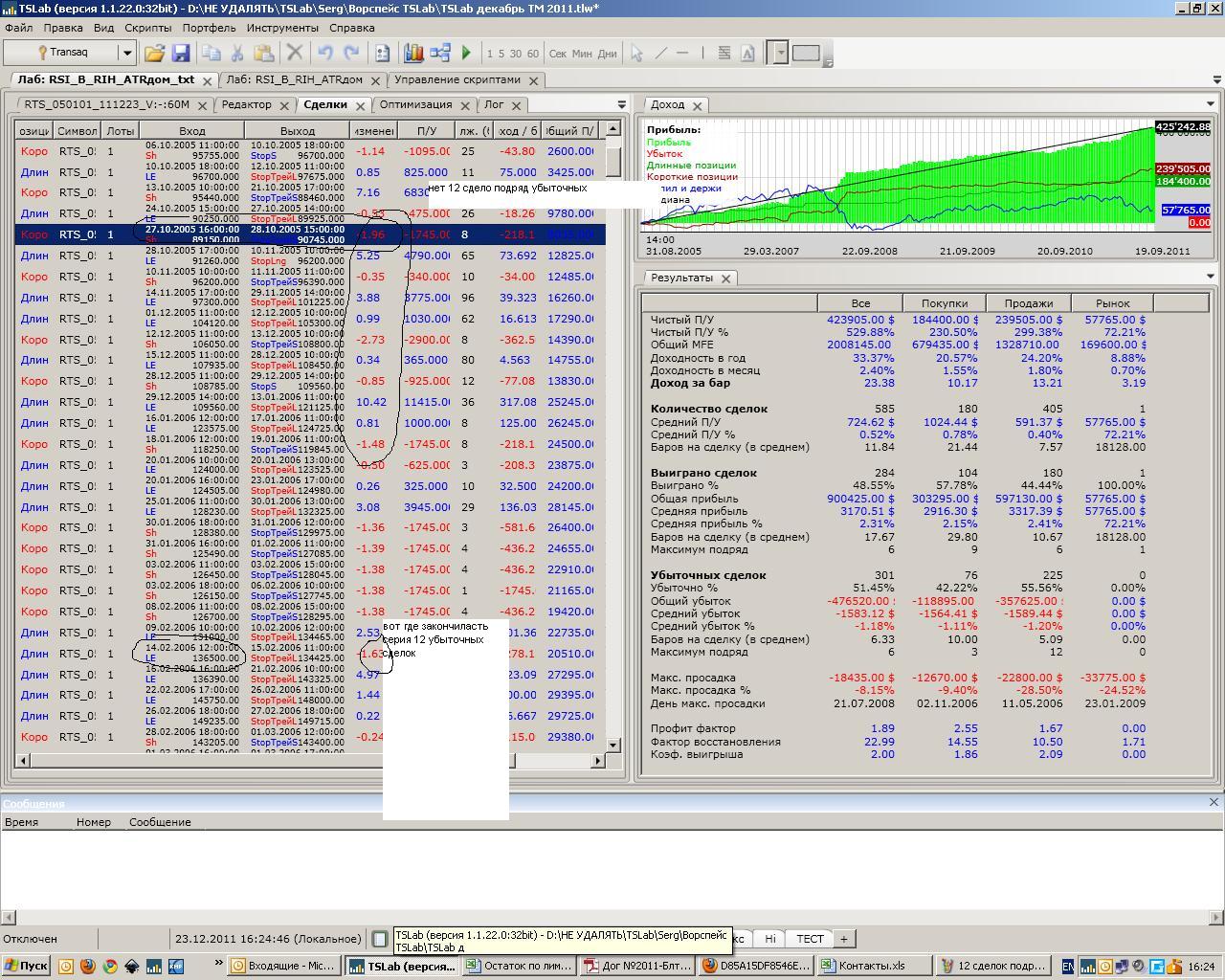Image resolution: width=1225 pixels, height=980 pixels.
Task: Click the open folder icon in toolbar
Action: (x=154, y=54)
